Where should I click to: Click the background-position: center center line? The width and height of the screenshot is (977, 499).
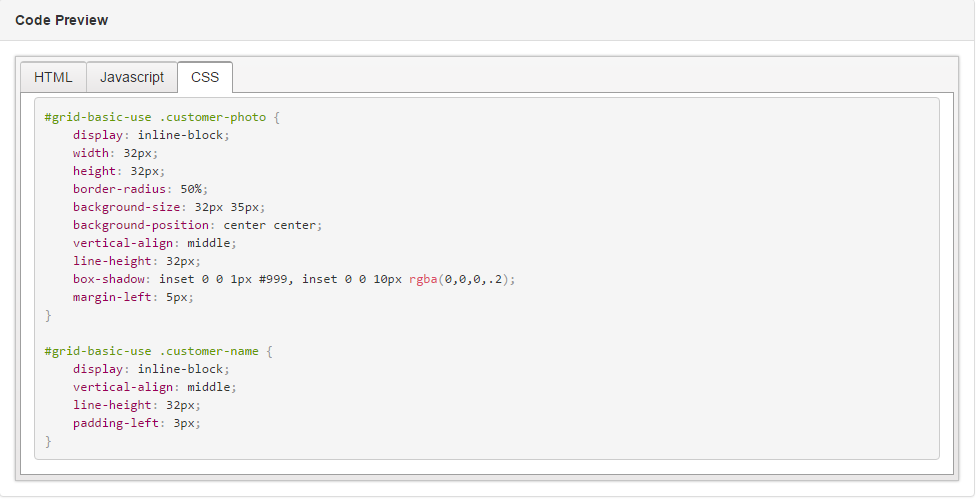click(x=197, y=225)
